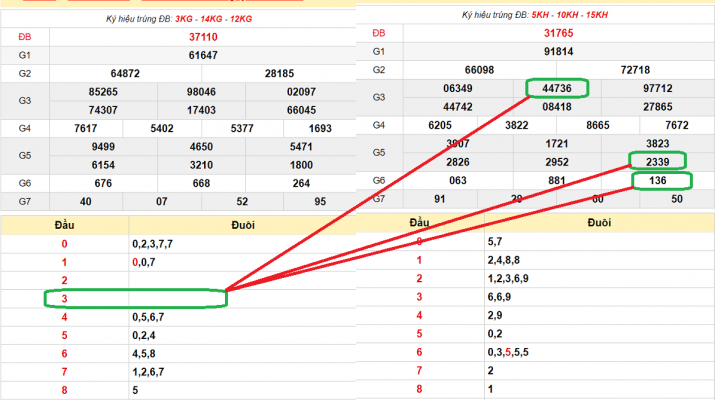The width and height of the screenshot is (715, 400).
Task: Pick G3 number 66045
Action: 301,110
